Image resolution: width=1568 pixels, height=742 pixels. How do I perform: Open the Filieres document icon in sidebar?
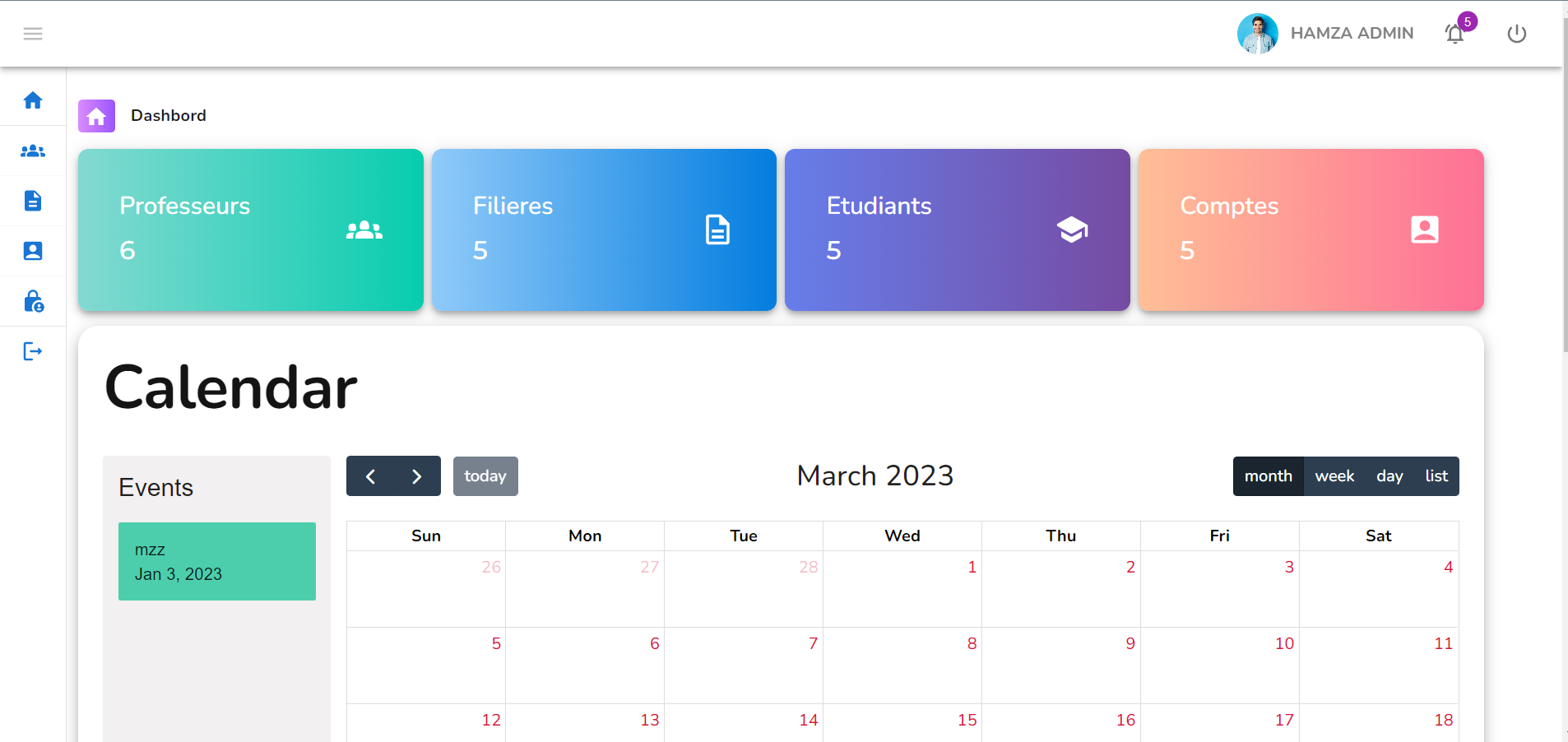pos(33,201)
